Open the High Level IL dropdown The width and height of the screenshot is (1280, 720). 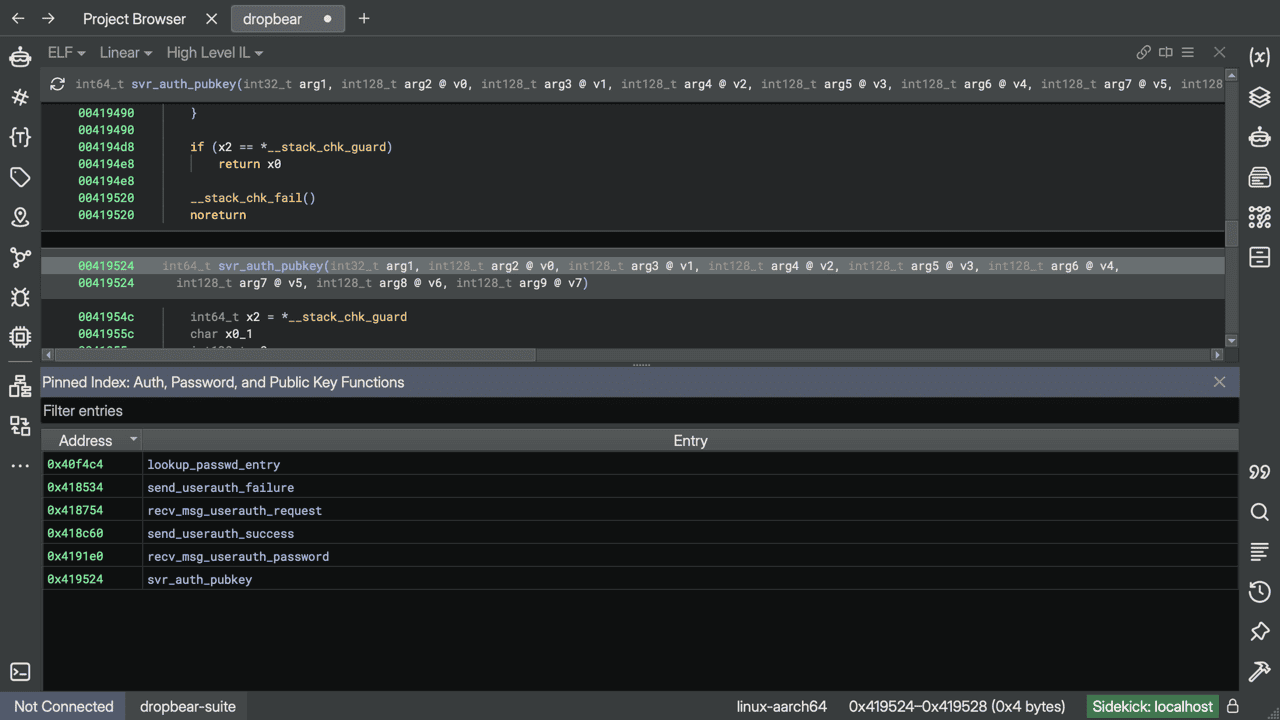215,53
